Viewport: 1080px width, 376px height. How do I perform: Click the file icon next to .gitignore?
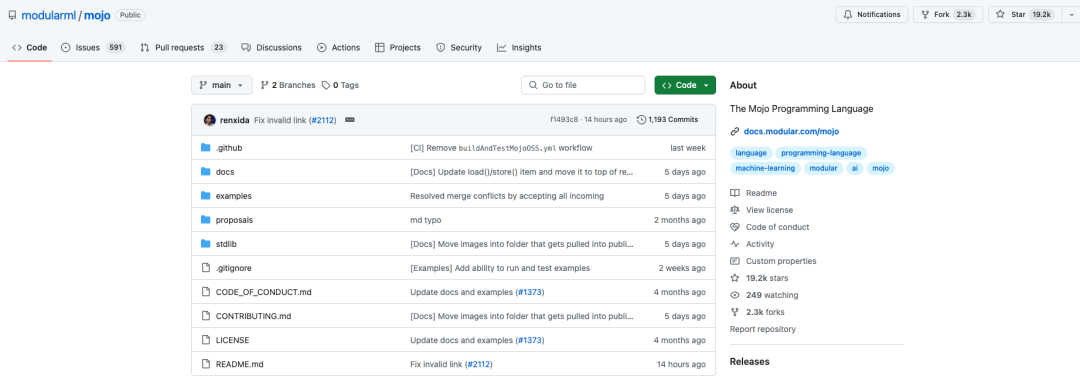[x=205, y=268]
